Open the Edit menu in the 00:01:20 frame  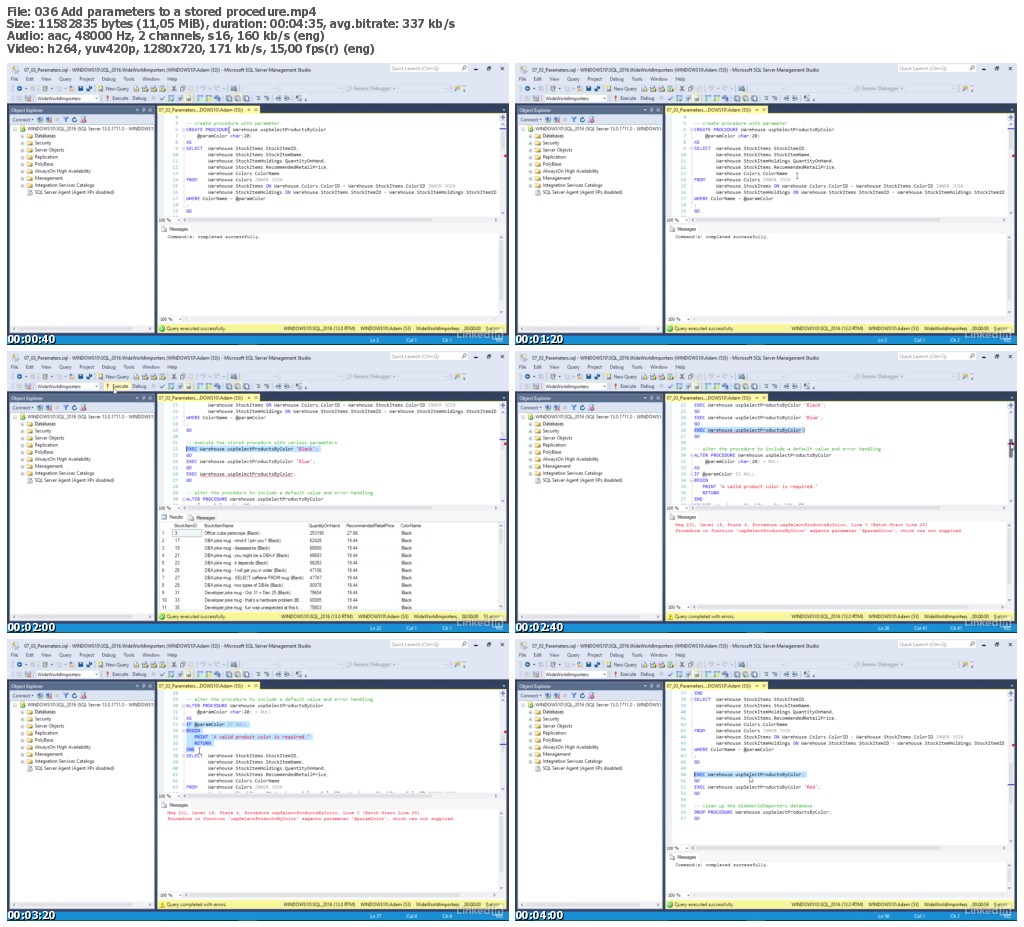click(538, 79)
